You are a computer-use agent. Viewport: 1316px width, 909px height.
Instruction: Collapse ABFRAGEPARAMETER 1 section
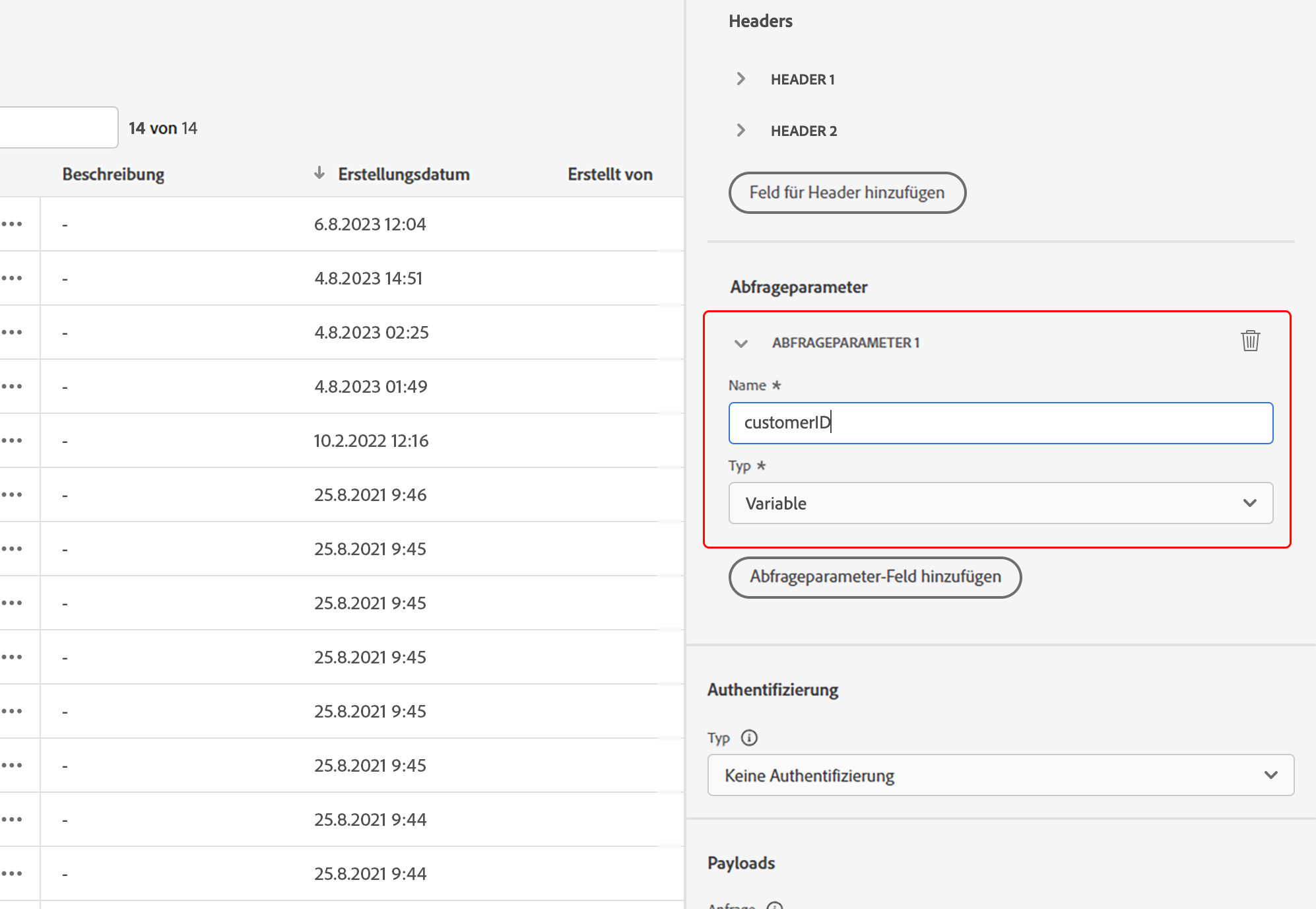(741, 343)
